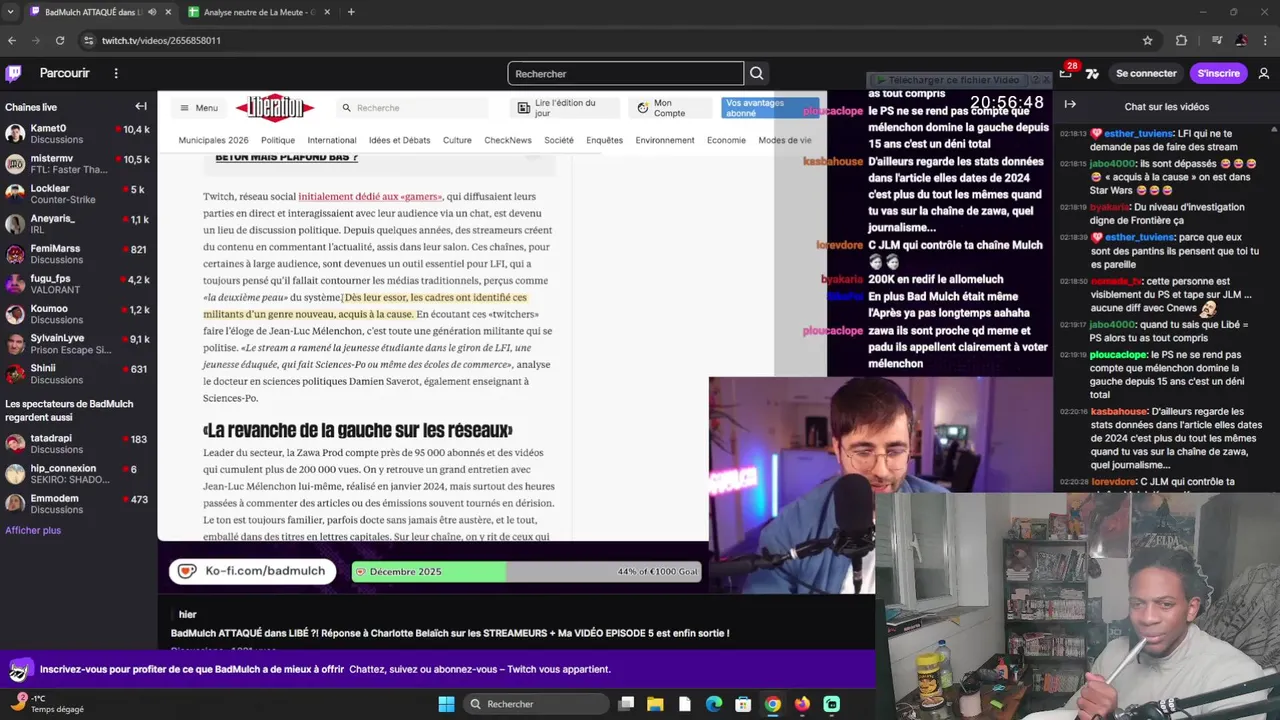Click the Windows taskbar Rechercher search box
Image resolution: width=1280 pixels, height=720 pixels.
click(538, 704)
